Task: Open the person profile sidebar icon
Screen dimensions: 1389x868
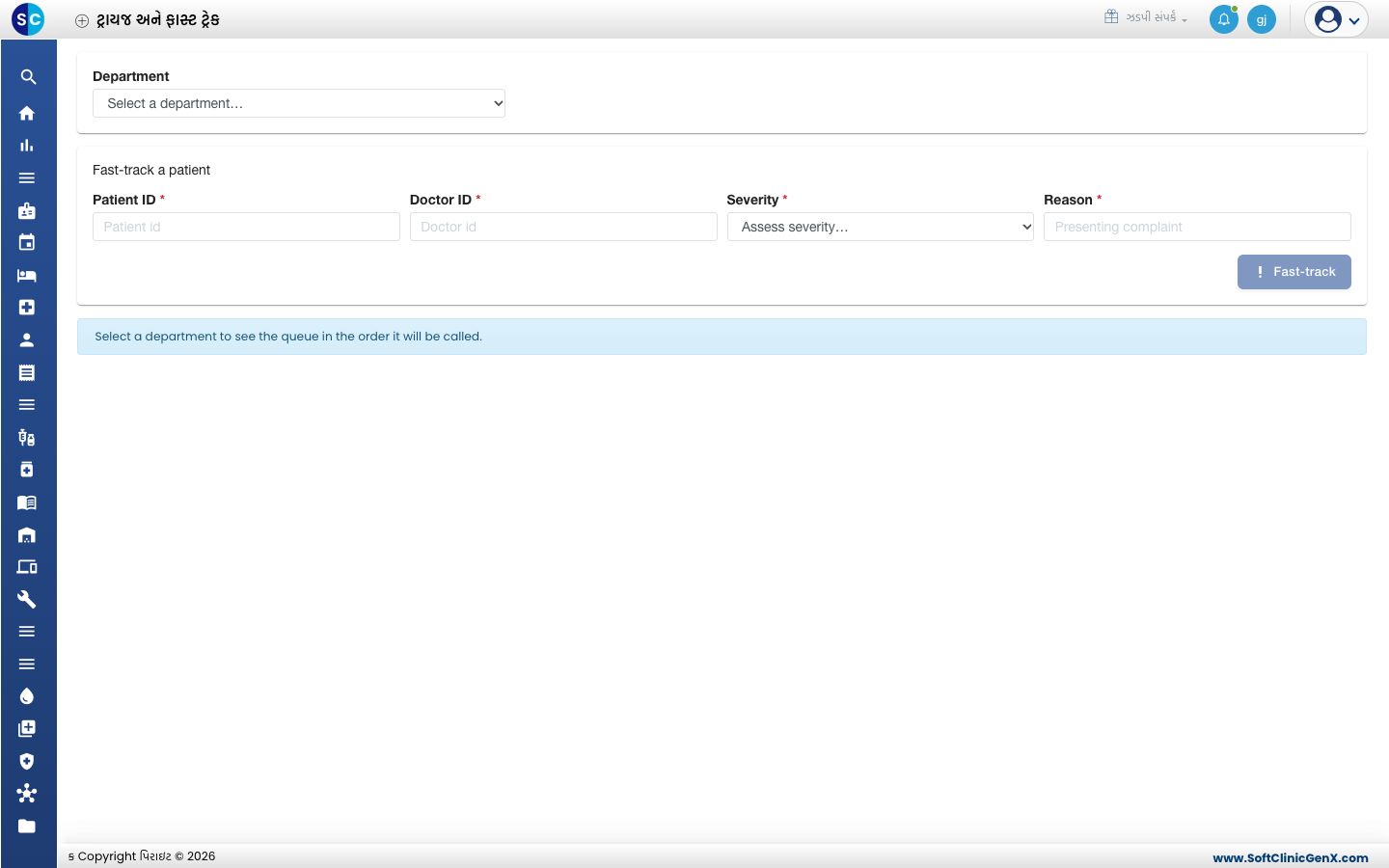Action: pyautogui.click(x=27, y=340)
